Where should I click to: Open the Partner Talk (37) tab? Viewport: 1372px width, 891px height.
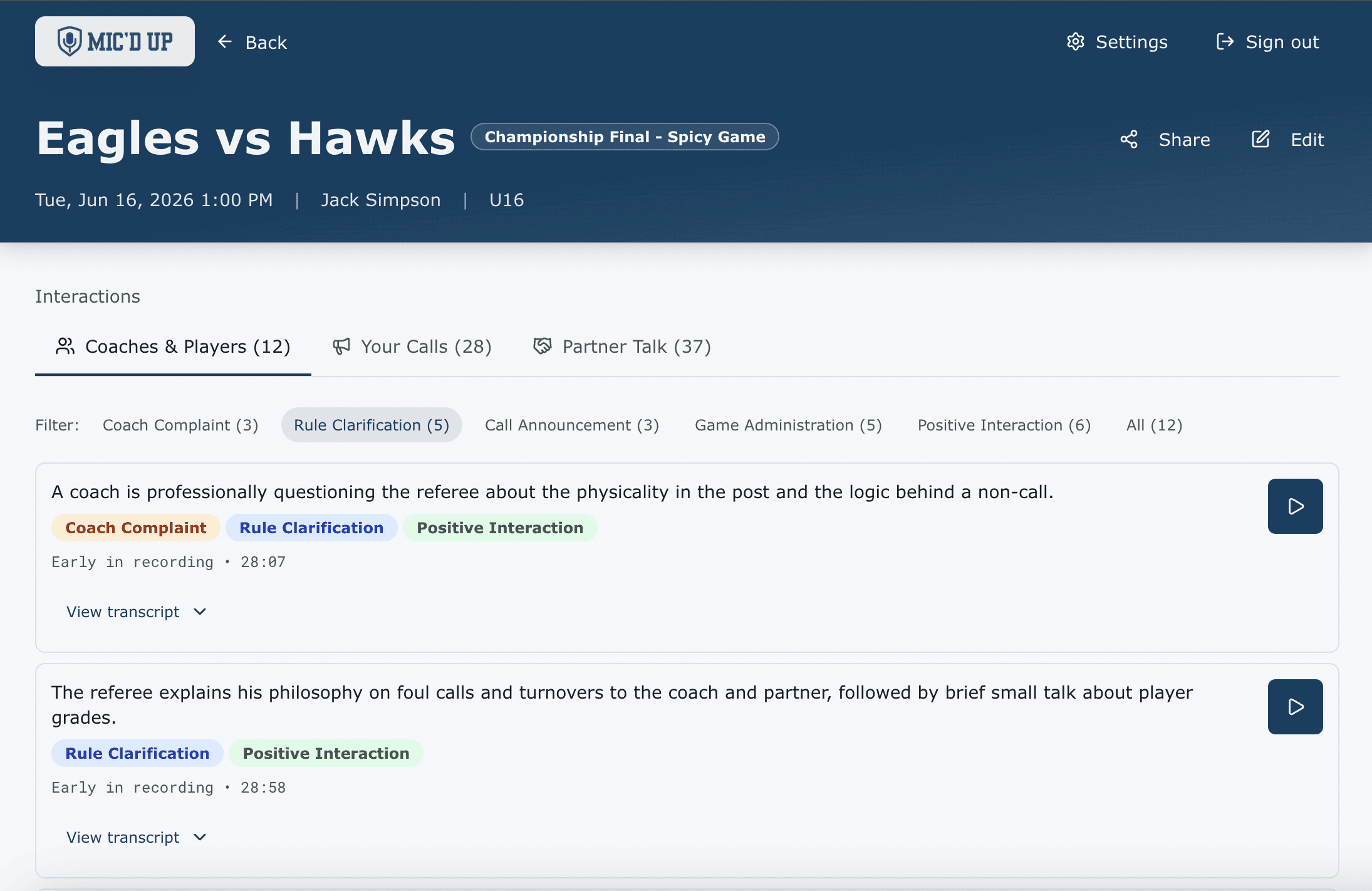click(622, 346)
